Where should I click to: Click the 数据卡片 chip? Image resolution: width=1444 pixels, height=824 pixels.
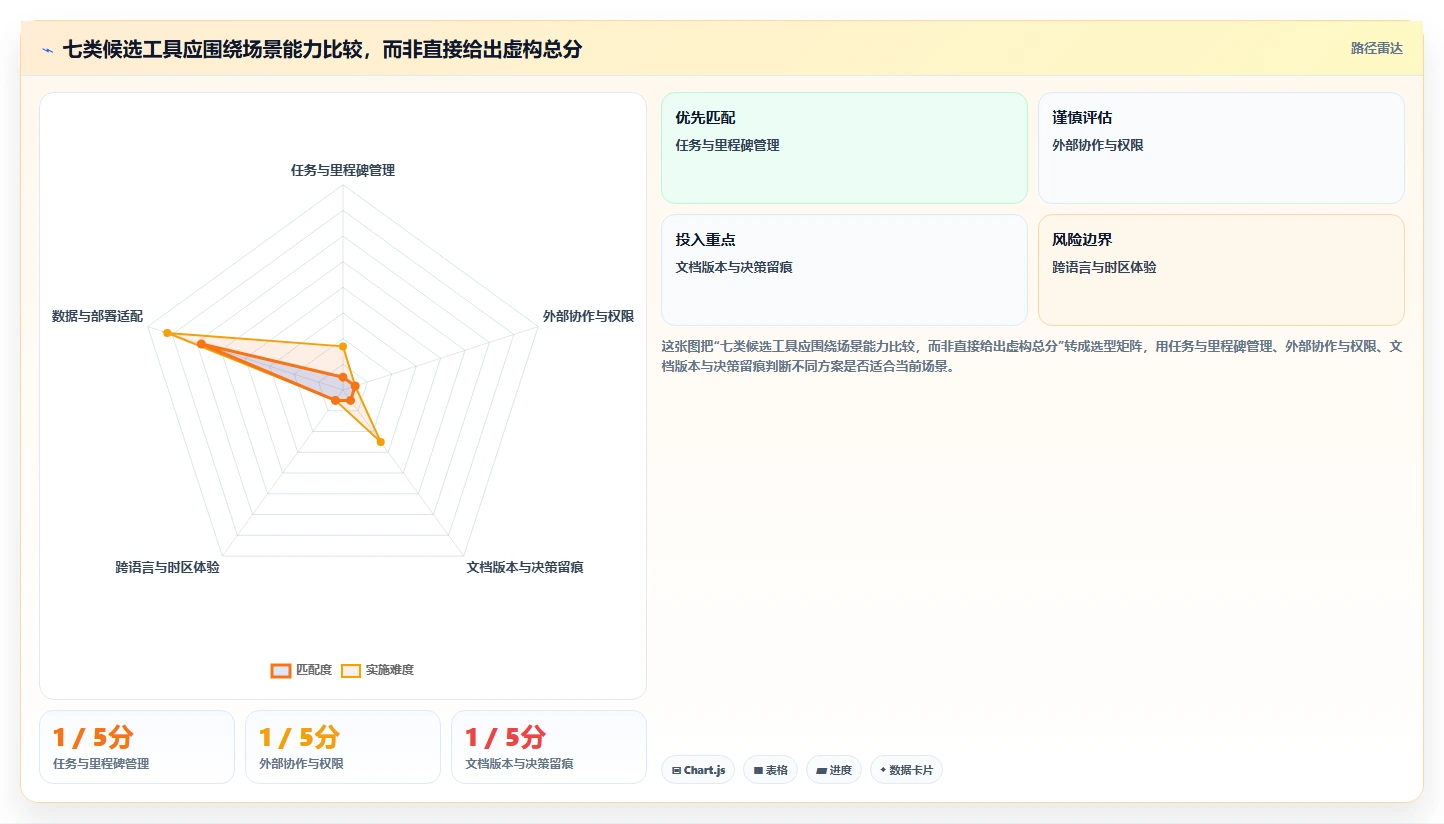tap(906, 770)
